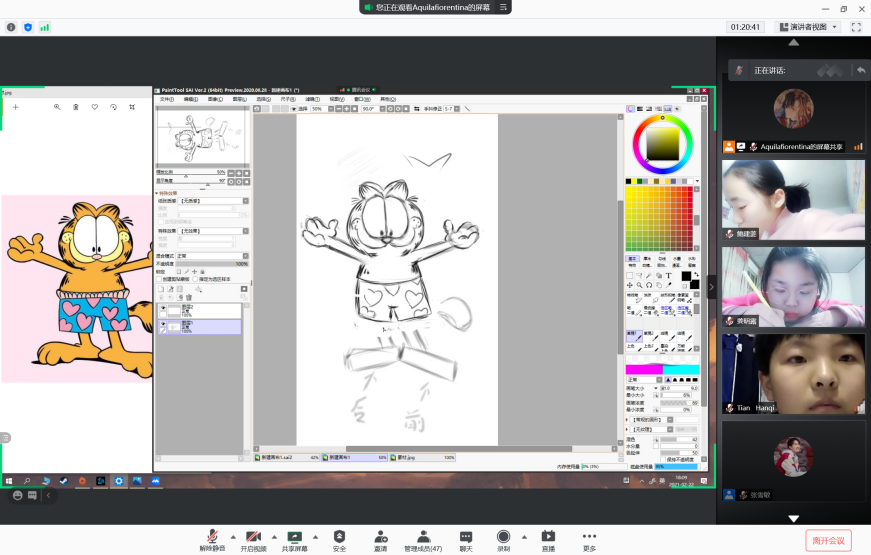
Task: Click the 录制 record icon
Action: (503, 536)
